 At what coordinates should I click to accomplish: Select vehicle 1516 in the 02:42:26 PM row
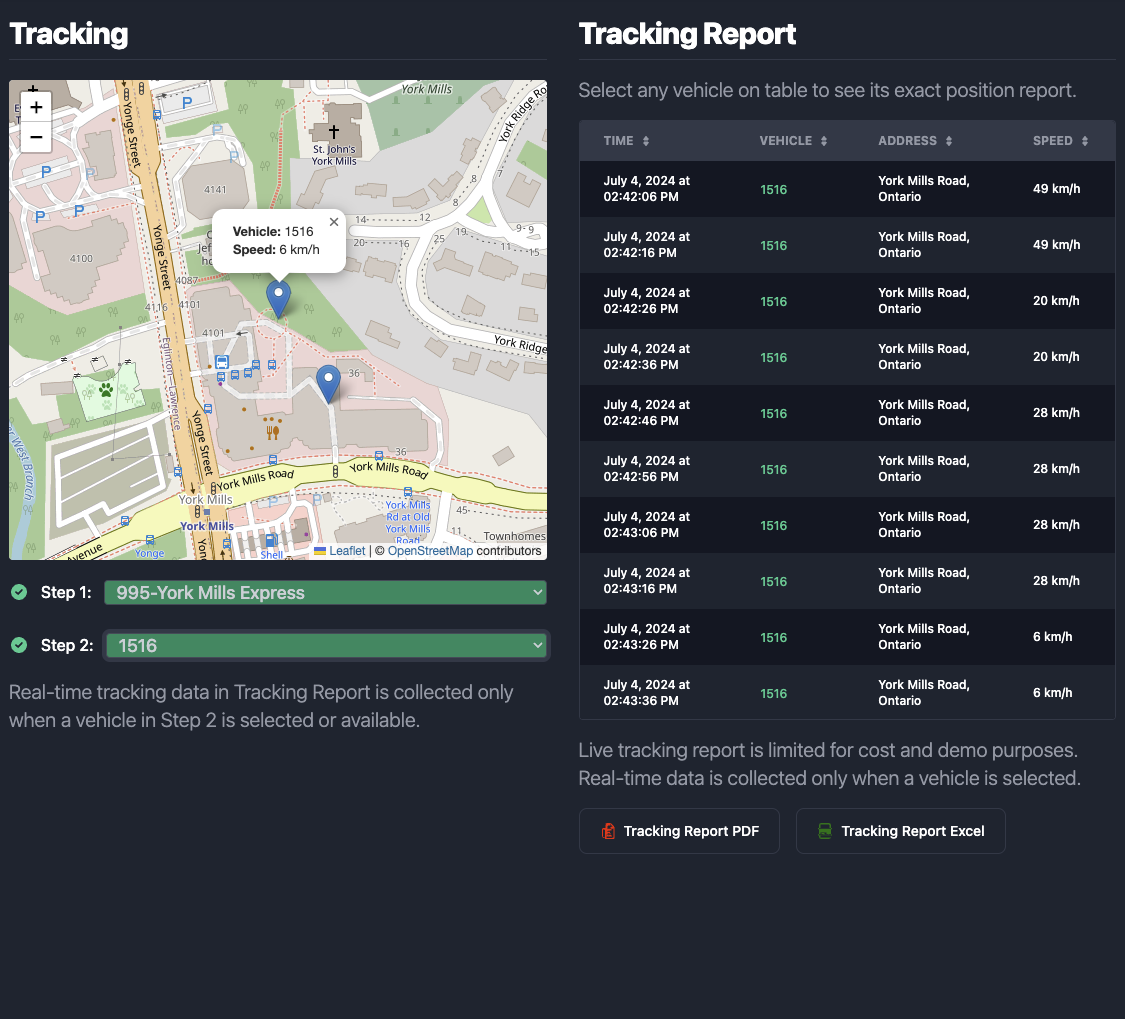click(x=773, y=301)
